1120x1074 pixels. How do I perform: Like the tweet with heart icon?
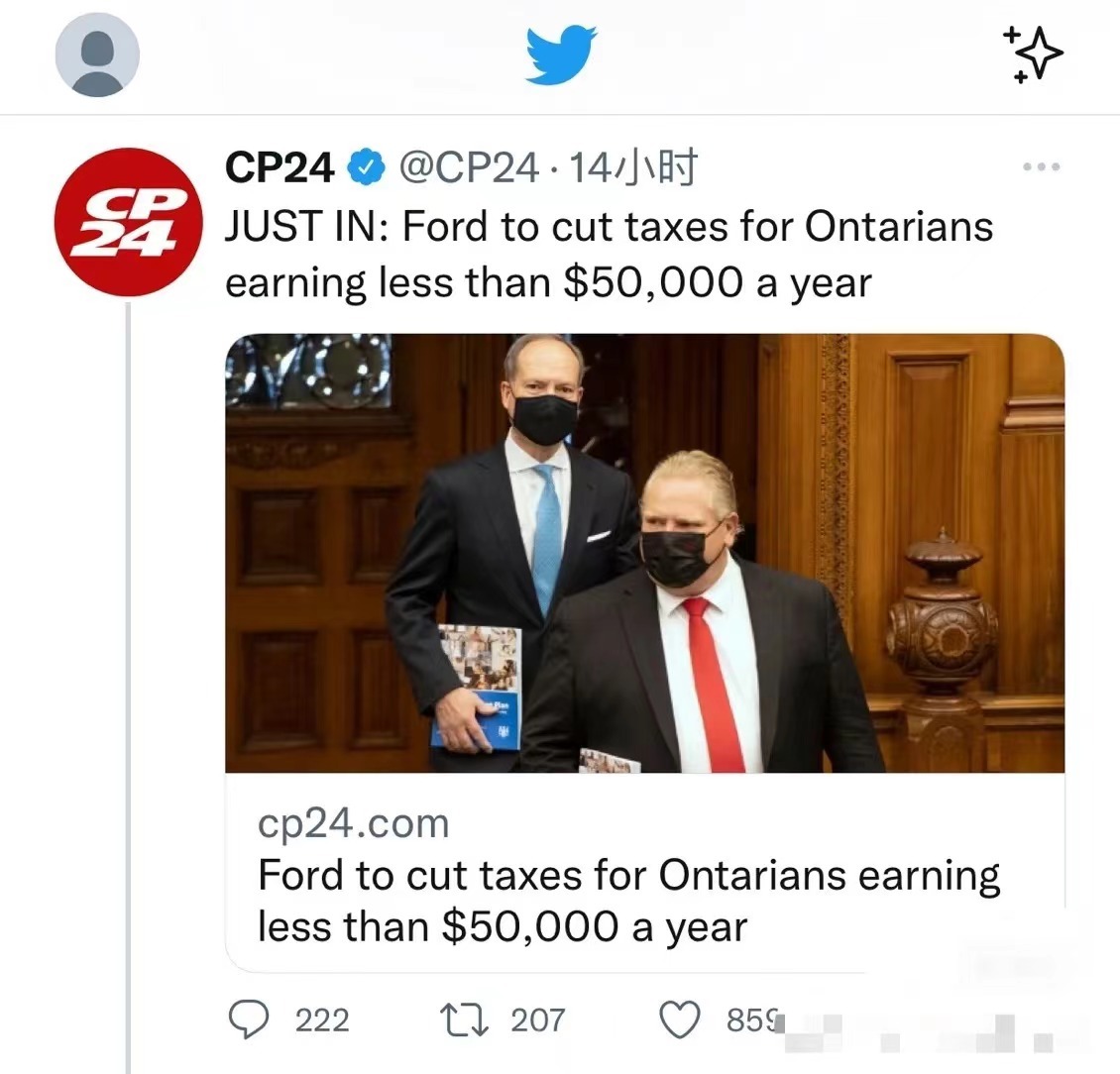679,1020
